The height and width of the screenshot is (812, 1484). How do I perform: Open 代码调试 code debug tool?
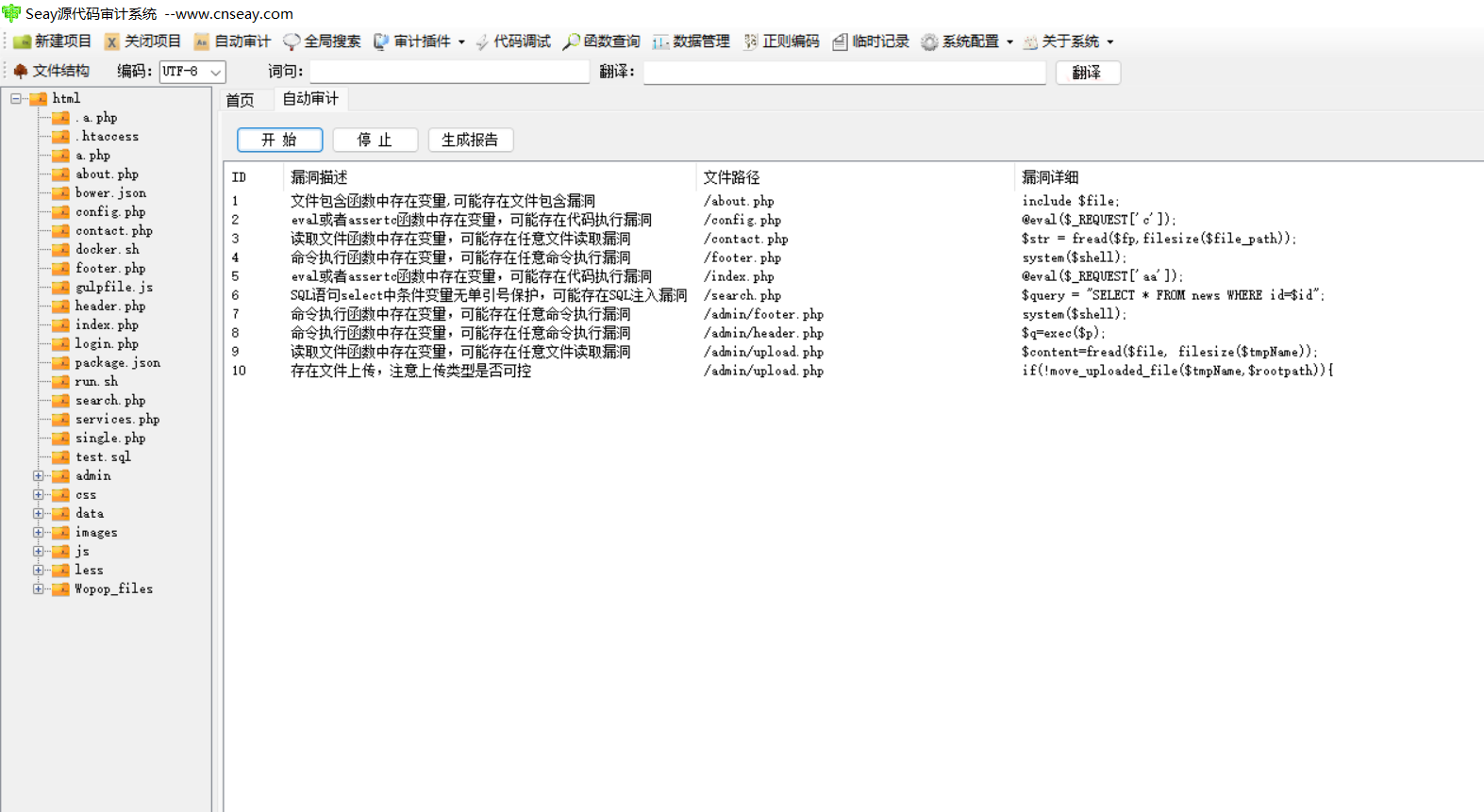[x=513, y=41]
